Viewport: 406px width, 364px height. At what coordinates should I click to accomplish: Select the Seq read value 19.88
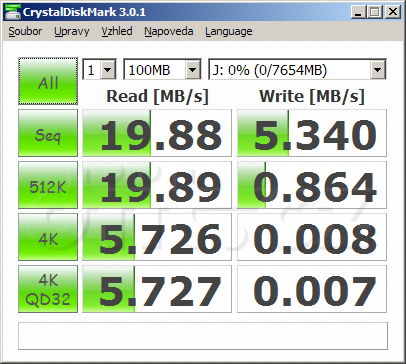tap(157, 133)
